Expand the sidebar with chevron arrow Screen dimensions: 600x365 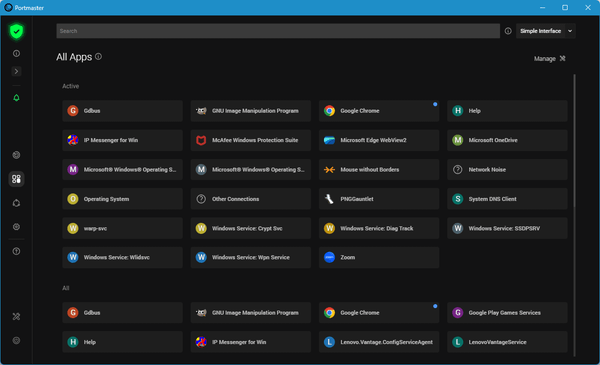[16, 72]
